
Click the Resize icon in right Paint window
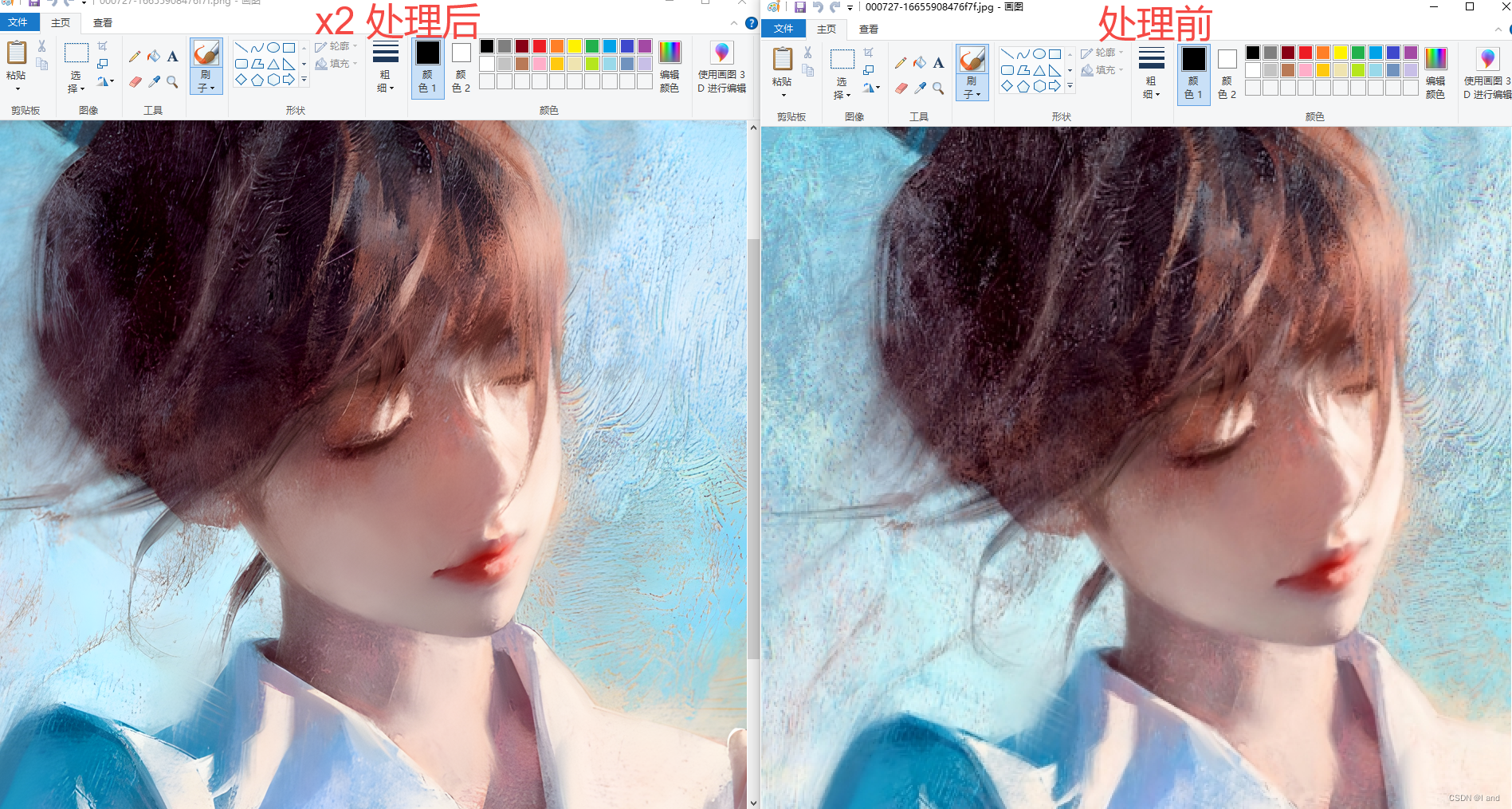[869, 70]
